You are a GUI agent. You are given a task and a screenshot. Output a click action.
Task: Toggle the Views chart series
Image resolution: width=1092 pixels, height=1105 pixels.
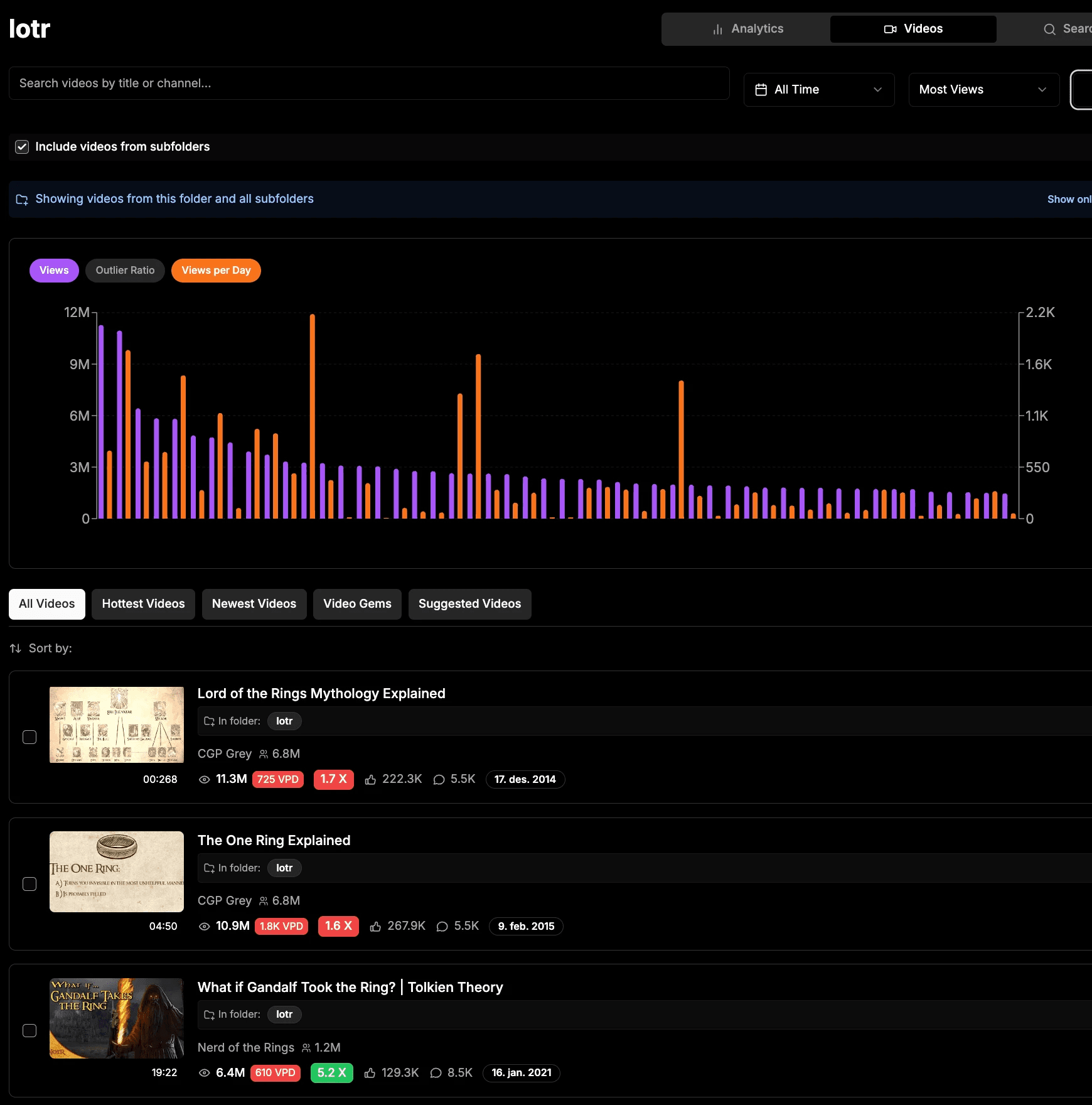(54, 271)
